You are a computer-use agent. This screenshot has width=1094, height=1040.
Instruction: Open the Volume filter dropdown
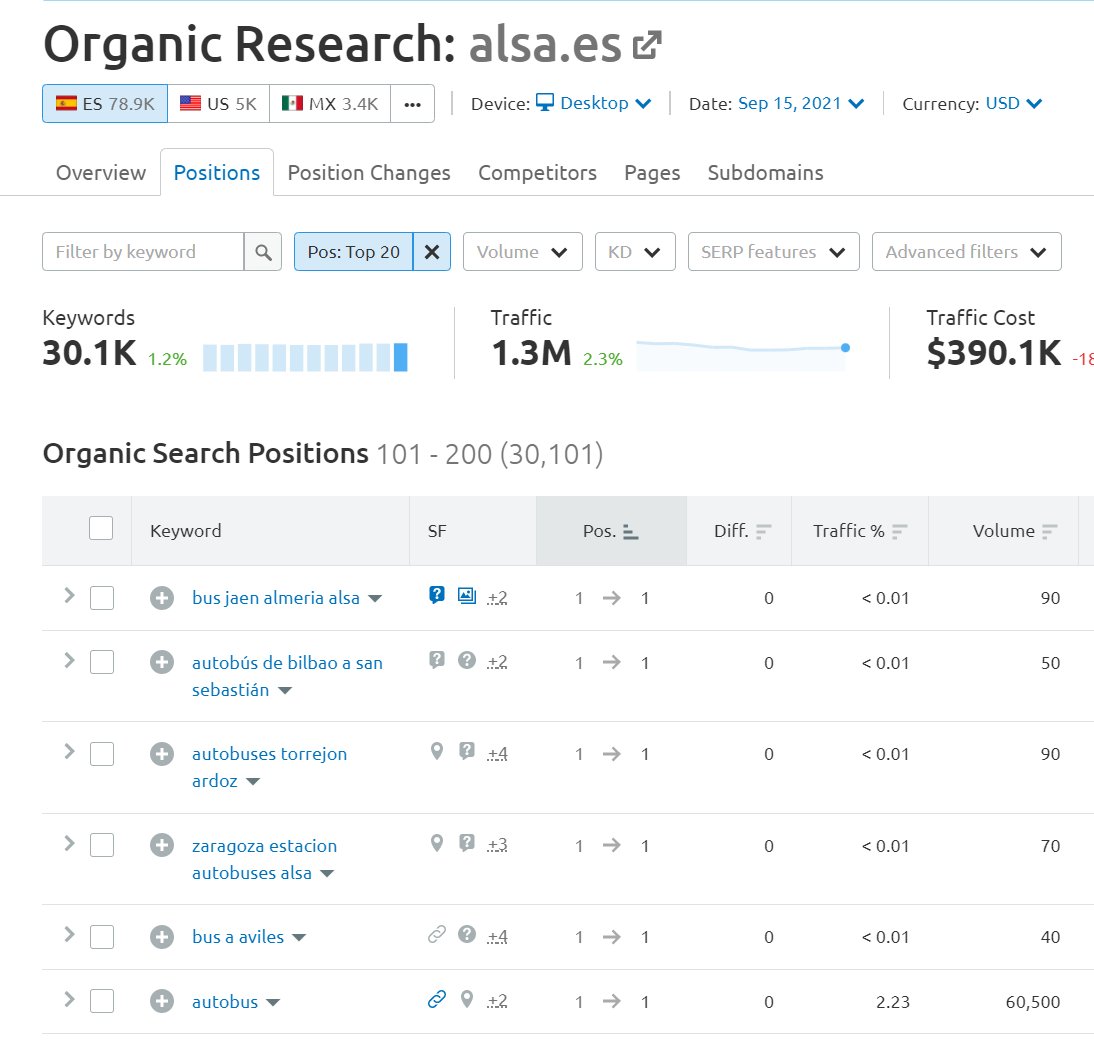pos(523,252)
